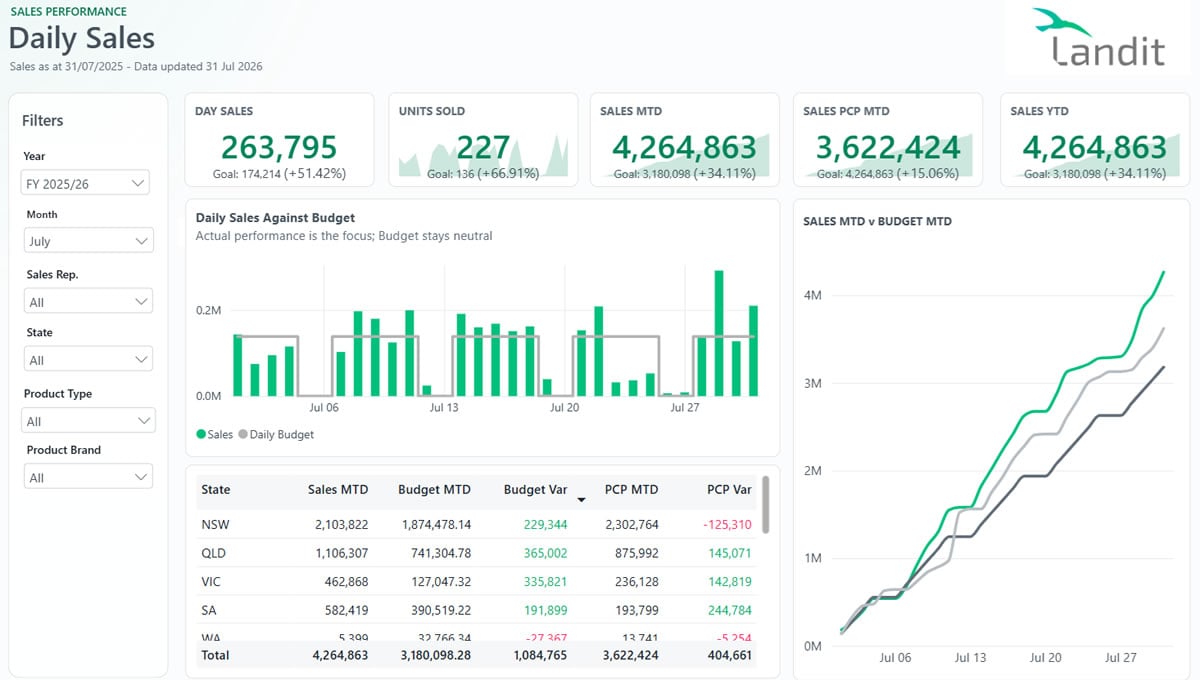1200x680 pixels.
Task: Click the VIC row label
Action: point(212,582)
